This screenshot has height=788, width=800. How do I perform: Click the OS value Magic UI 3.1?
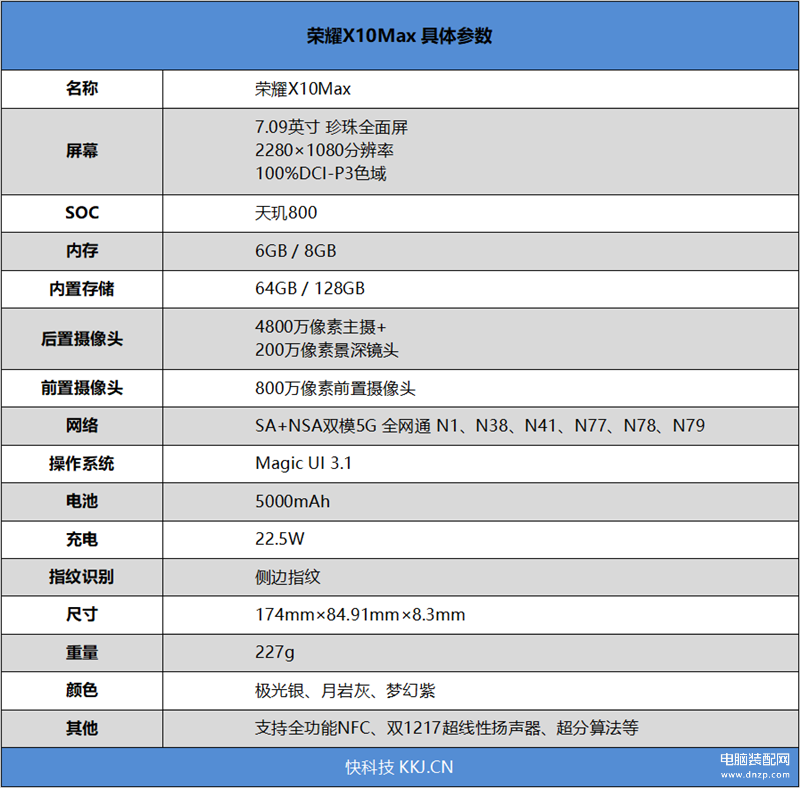click(304, 463)
